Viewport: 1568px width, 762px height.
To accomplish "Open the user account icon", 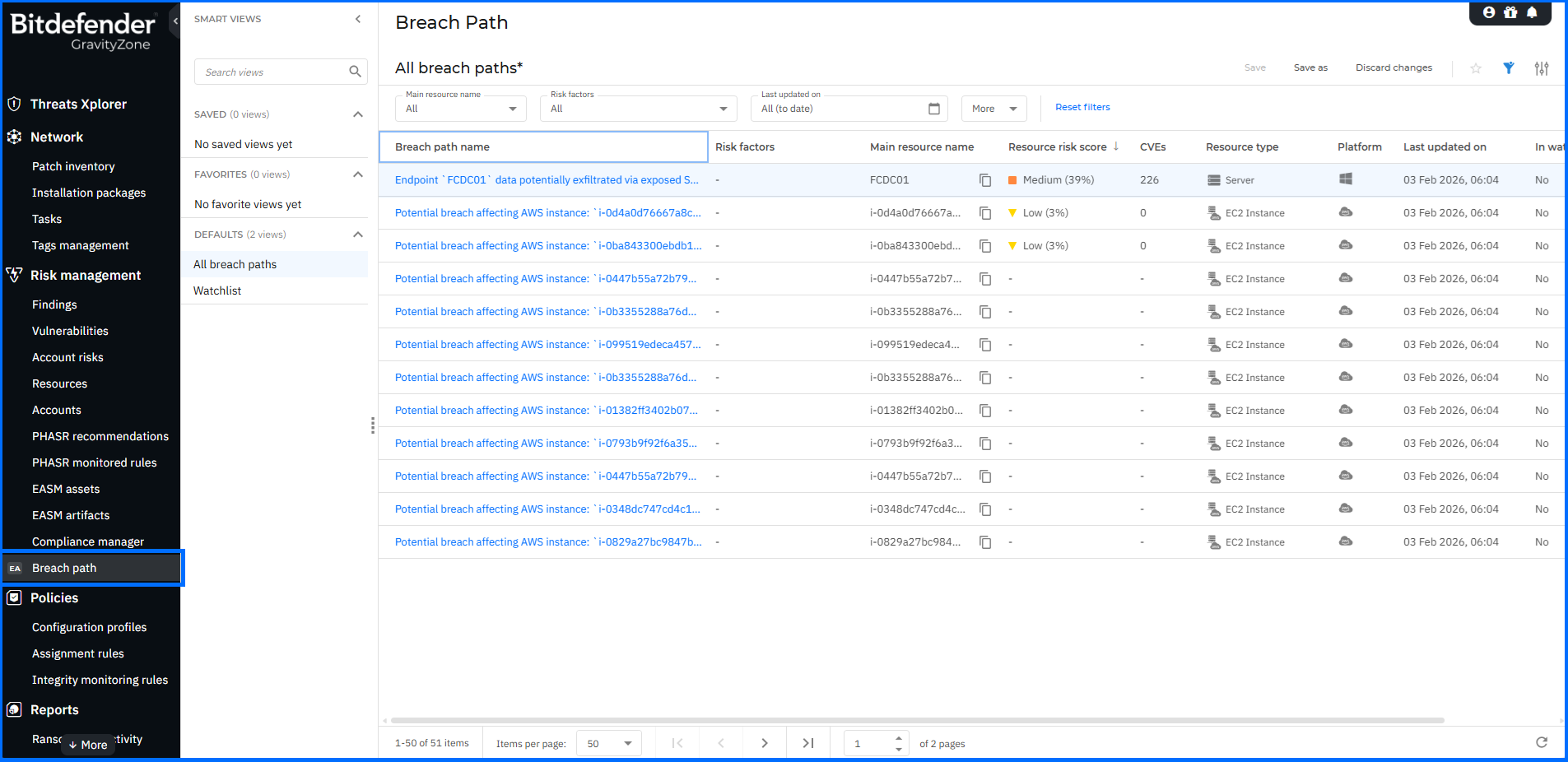I will 1489,12.
